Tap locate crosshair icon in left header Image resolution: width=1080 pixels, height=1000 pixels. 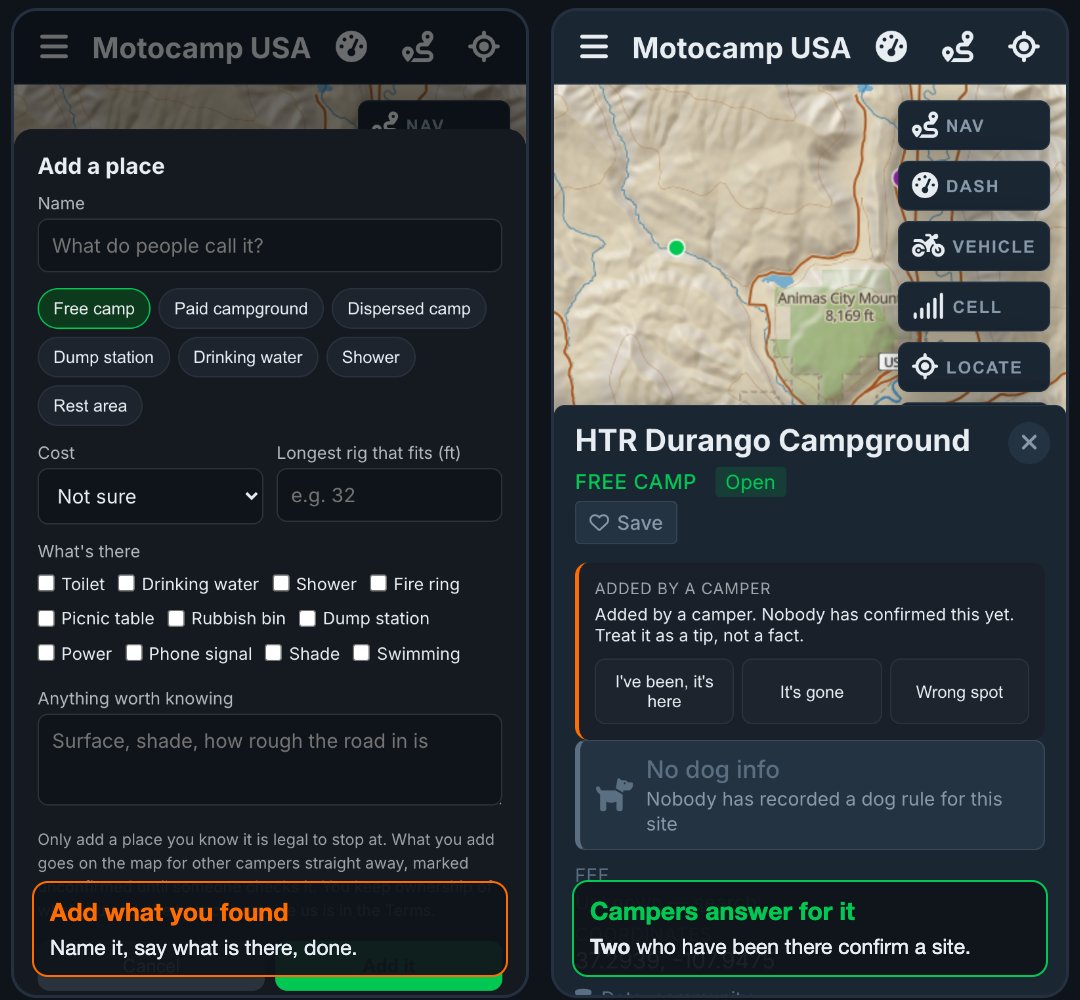(x=484, y=48)
